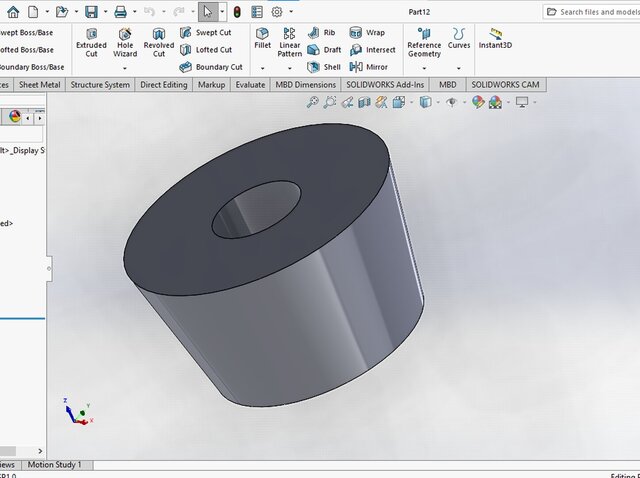Apply the Fillet tool
Screen dimensions: 640x478
(x=262, y=38)
